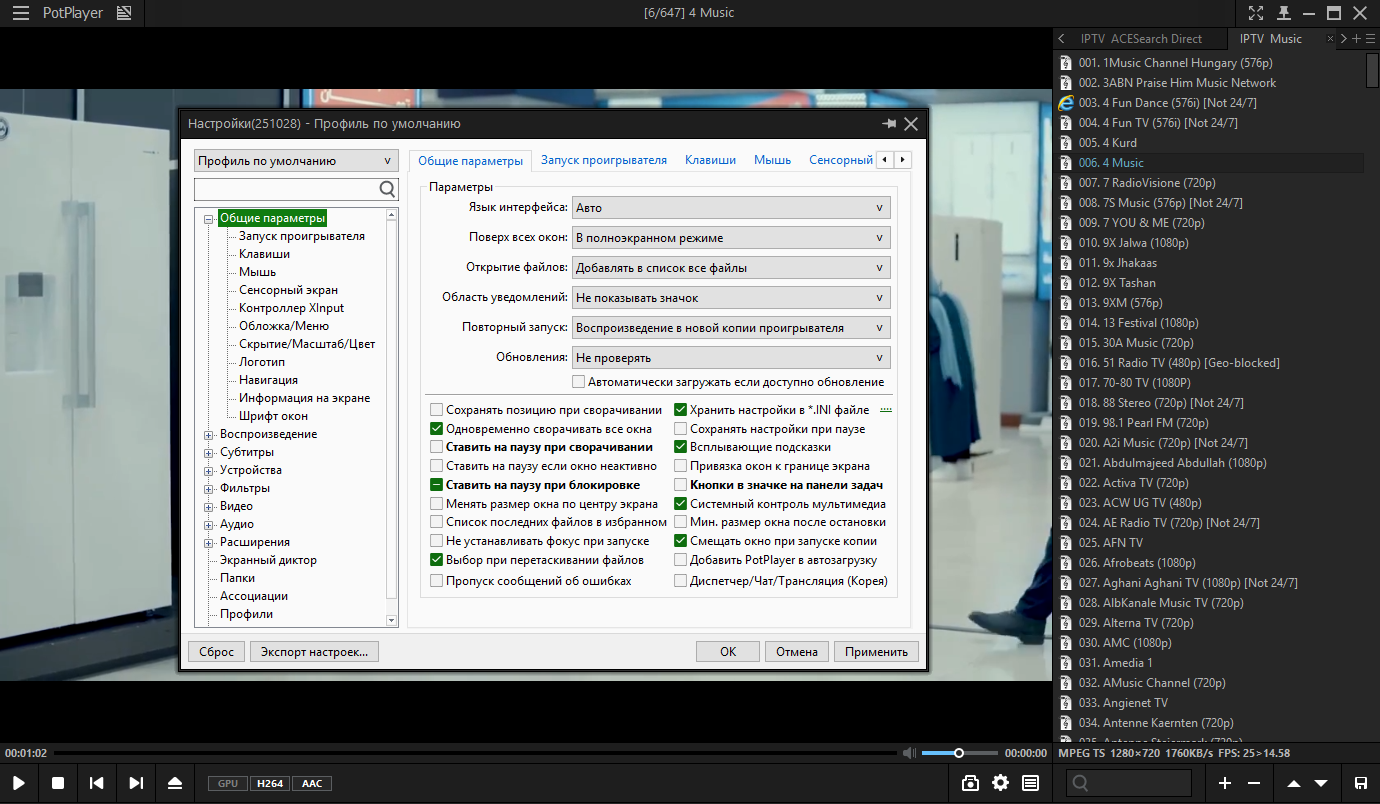Viewport: 1380px width, 804px height.
Task: Select 'Обложка/Меню' in the settings tree
Action: [x=284, y=326]
